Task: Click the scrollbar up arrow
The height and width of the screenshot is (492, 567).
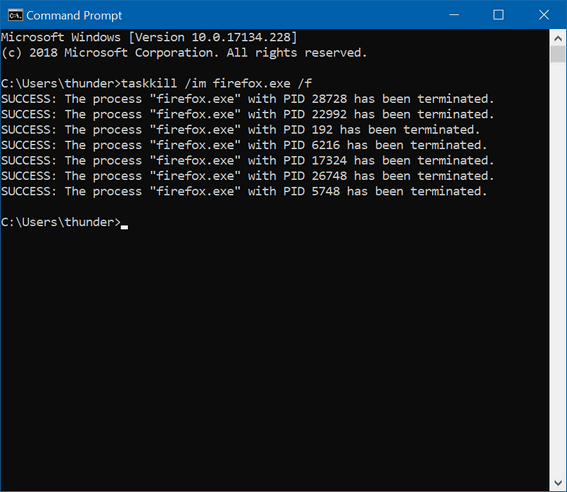Action: [558, 38]
